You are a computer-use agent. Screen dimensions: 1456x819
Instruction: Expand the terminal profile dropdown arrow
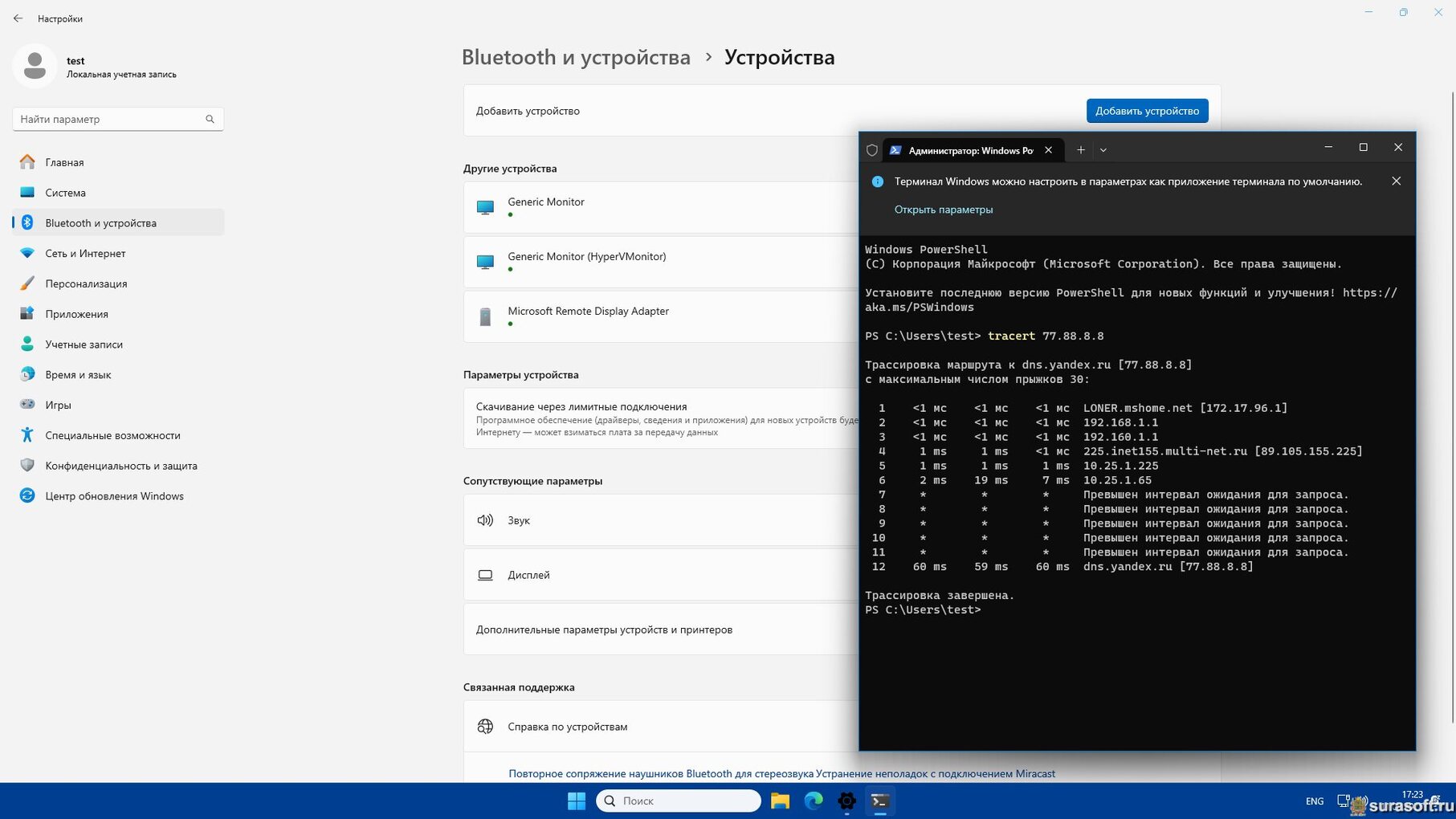pos(1103,150)
